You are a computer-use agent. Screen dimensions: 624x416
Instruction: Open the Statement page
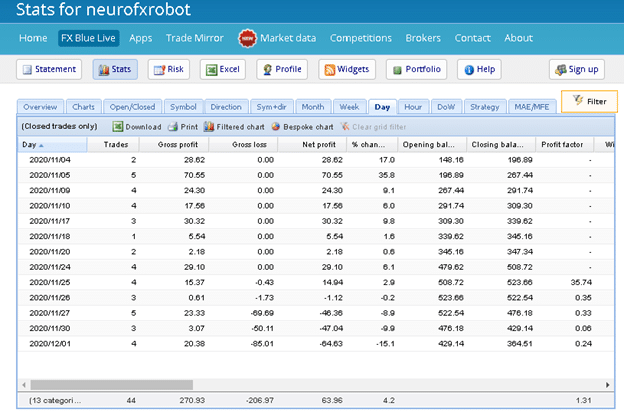click(x=49, y=69)
